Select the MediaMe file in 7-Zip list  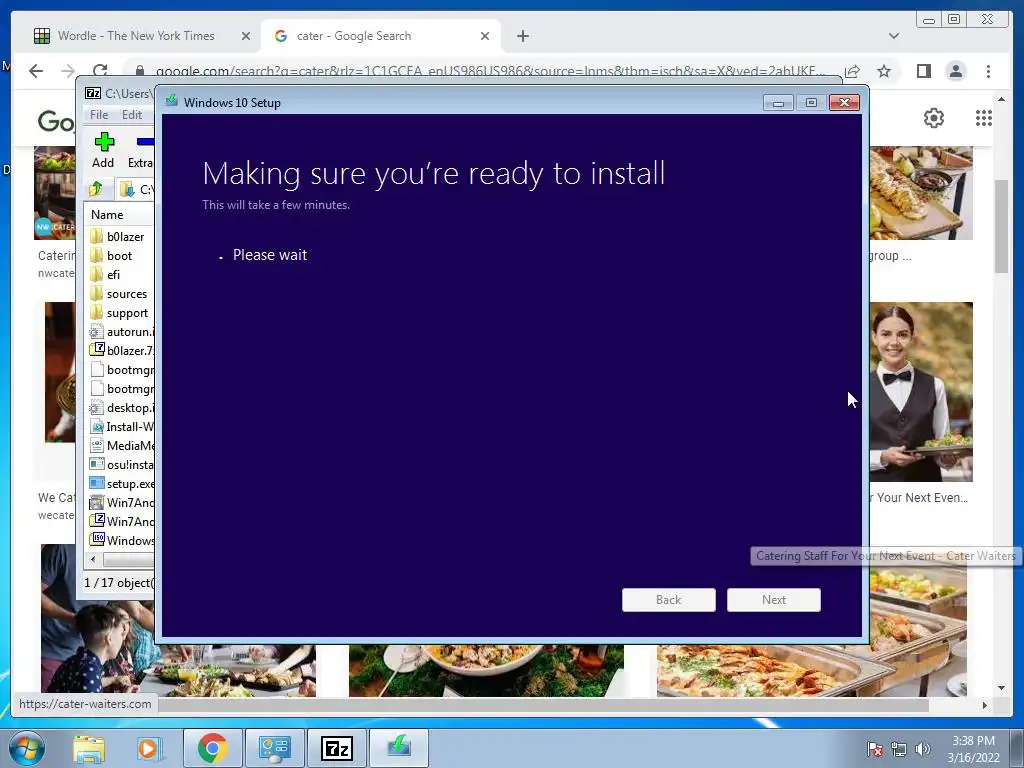[x=121, y=445]
